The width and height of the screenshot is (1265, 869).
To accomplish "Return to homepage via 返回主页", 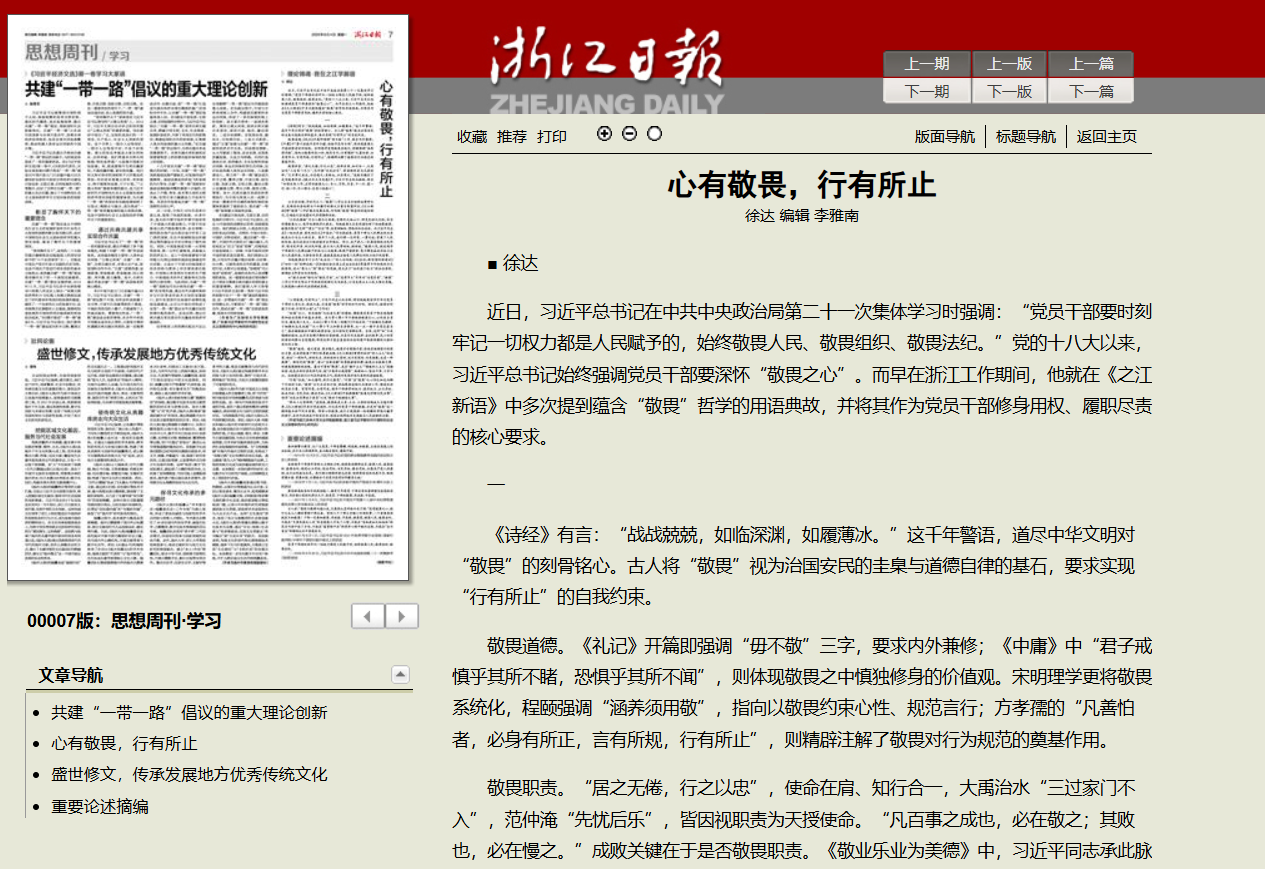I will click(x=1107, y=137).
